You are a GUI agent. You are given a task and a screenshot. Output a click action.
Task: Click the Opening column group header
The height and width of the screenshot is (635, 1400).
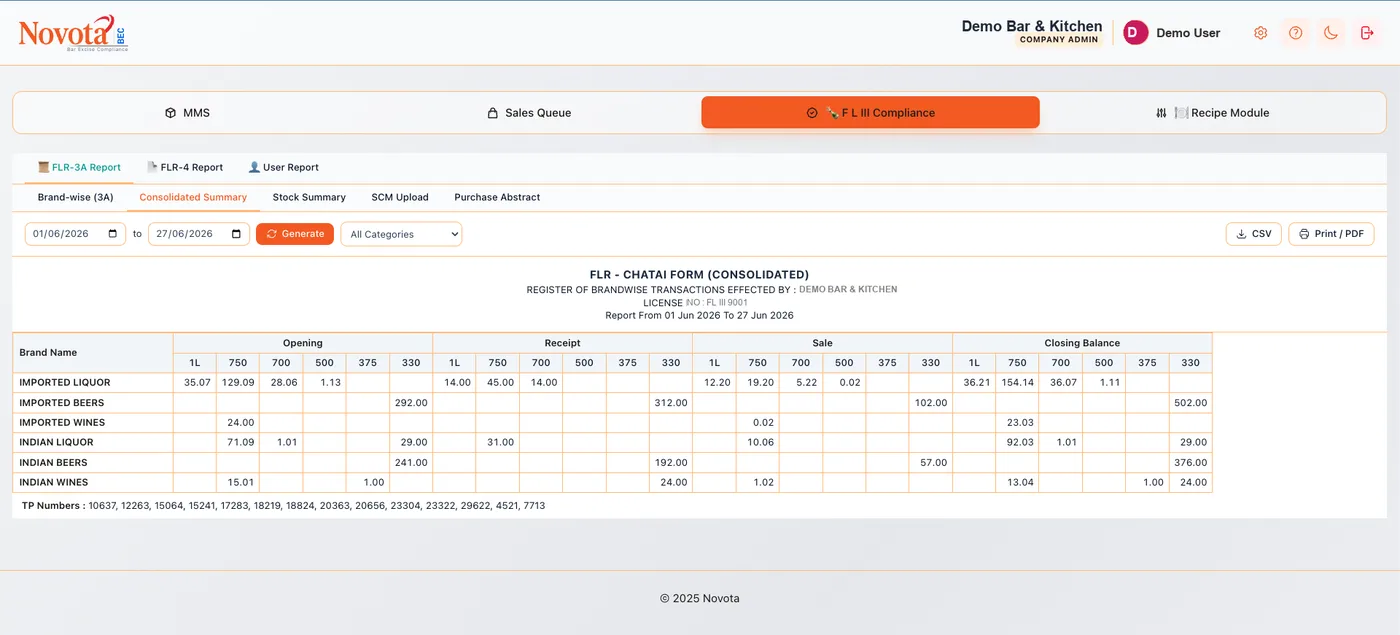(x=303, y=343)
